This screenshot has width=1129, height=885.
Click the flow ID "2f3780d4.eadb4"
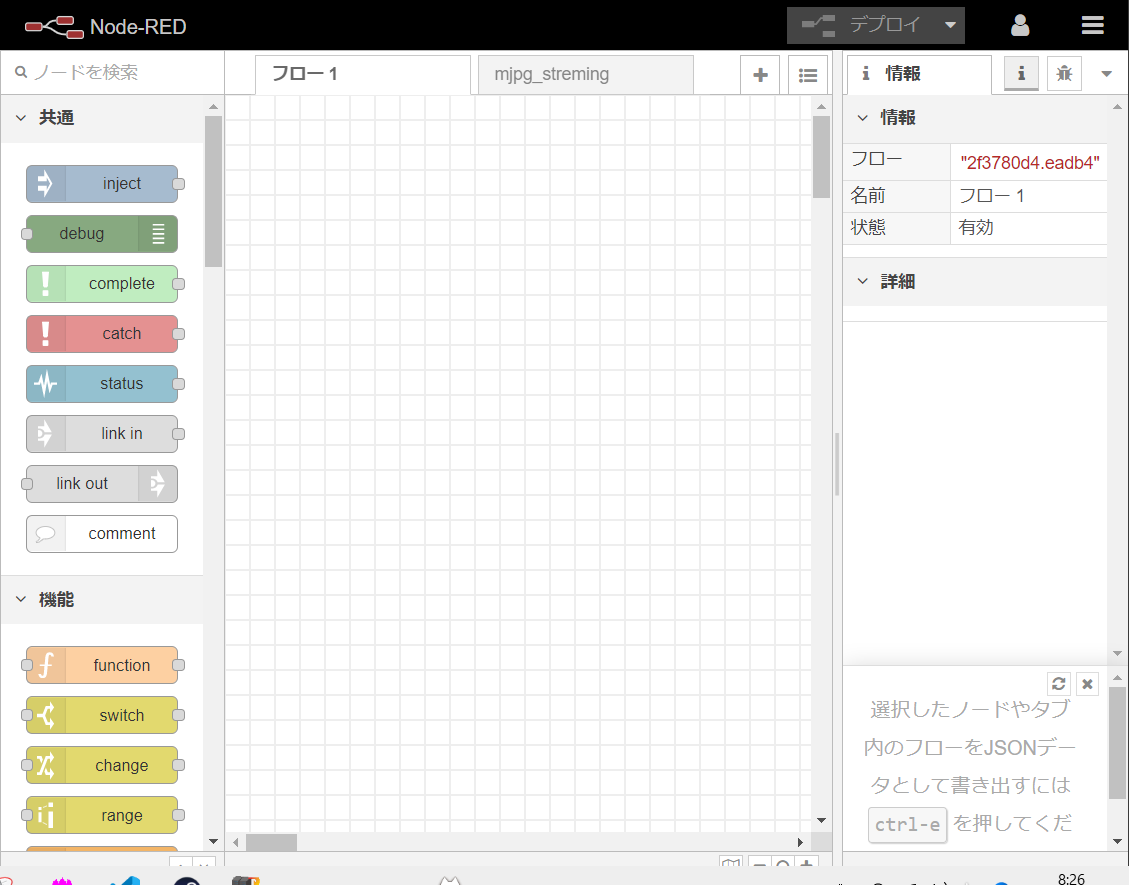pos(1030,163)
